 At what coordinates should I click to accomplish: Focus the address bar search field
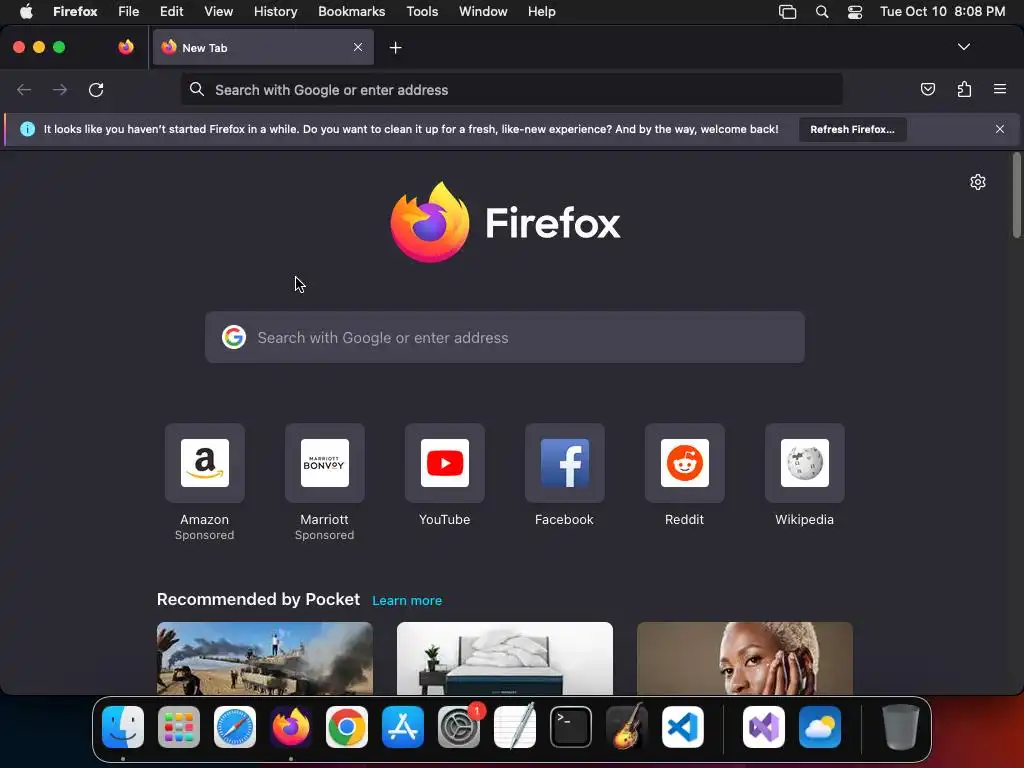point(511,89)
